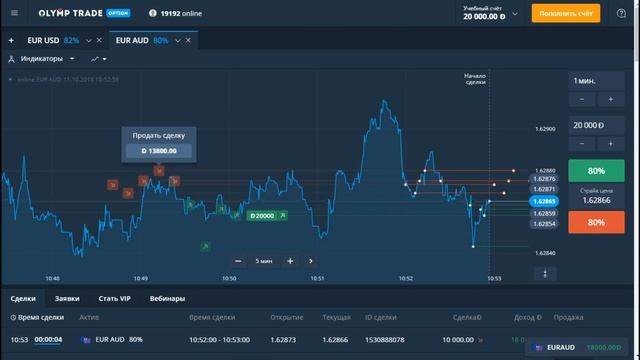Screen dimensions: 640x360
Task: Open the Сделки tab
Action: click(x=23, y=298)
